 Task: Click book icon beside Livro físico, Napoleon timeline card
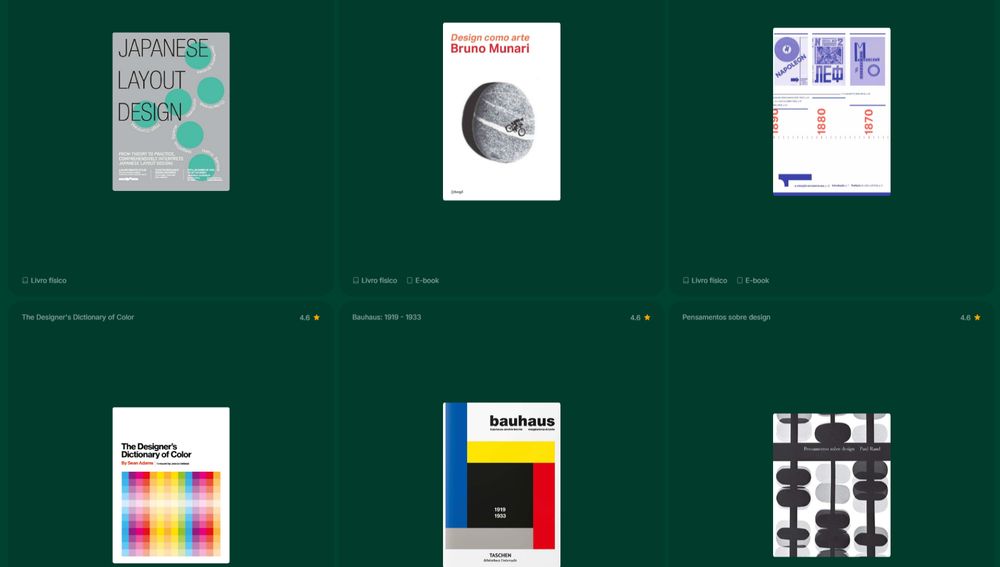[686, 280]
